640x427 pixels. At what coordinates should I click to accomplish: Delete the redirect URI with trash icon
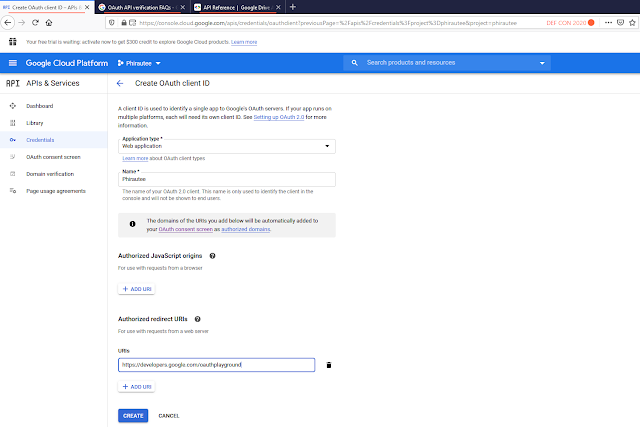[x=329, y=365]
